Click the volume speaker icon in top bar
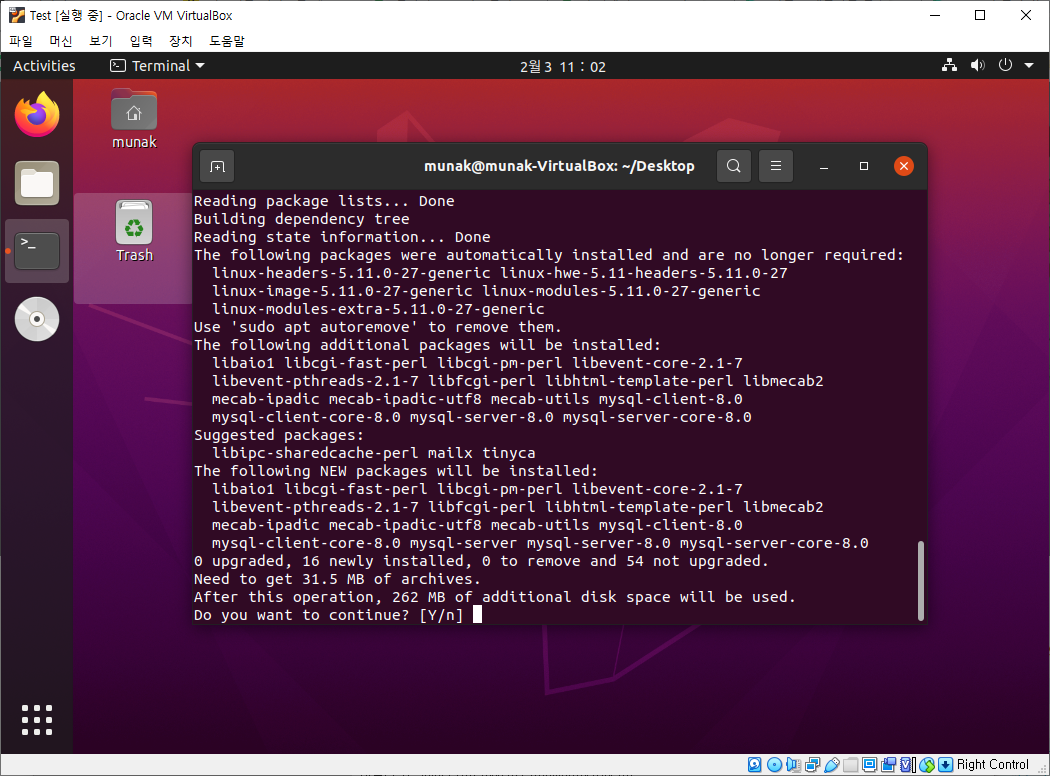Viewport: 1050px width, 776px height. pyautogui.click(x=978, y=66)
